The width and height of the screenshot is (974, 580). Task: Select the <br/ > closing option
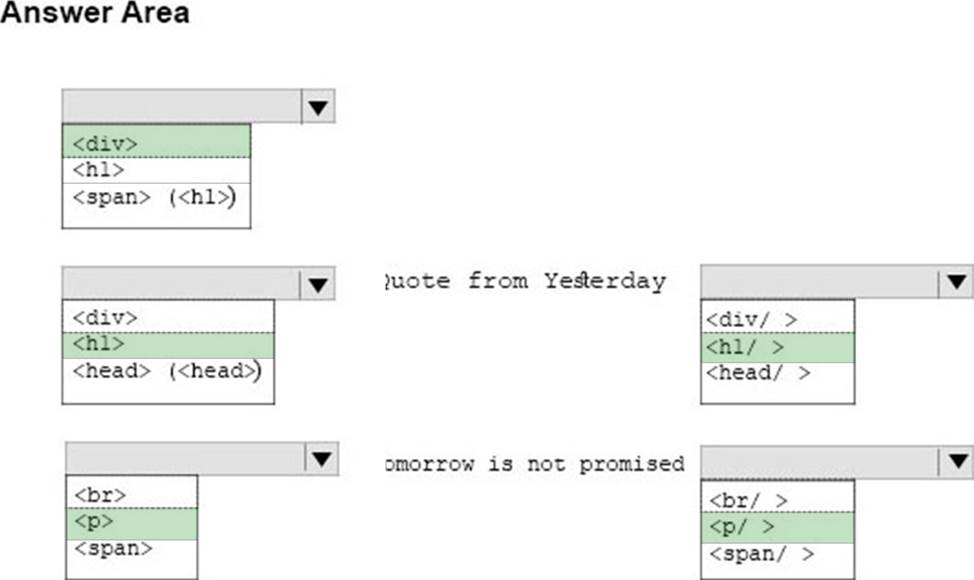[x=778, y=499]
